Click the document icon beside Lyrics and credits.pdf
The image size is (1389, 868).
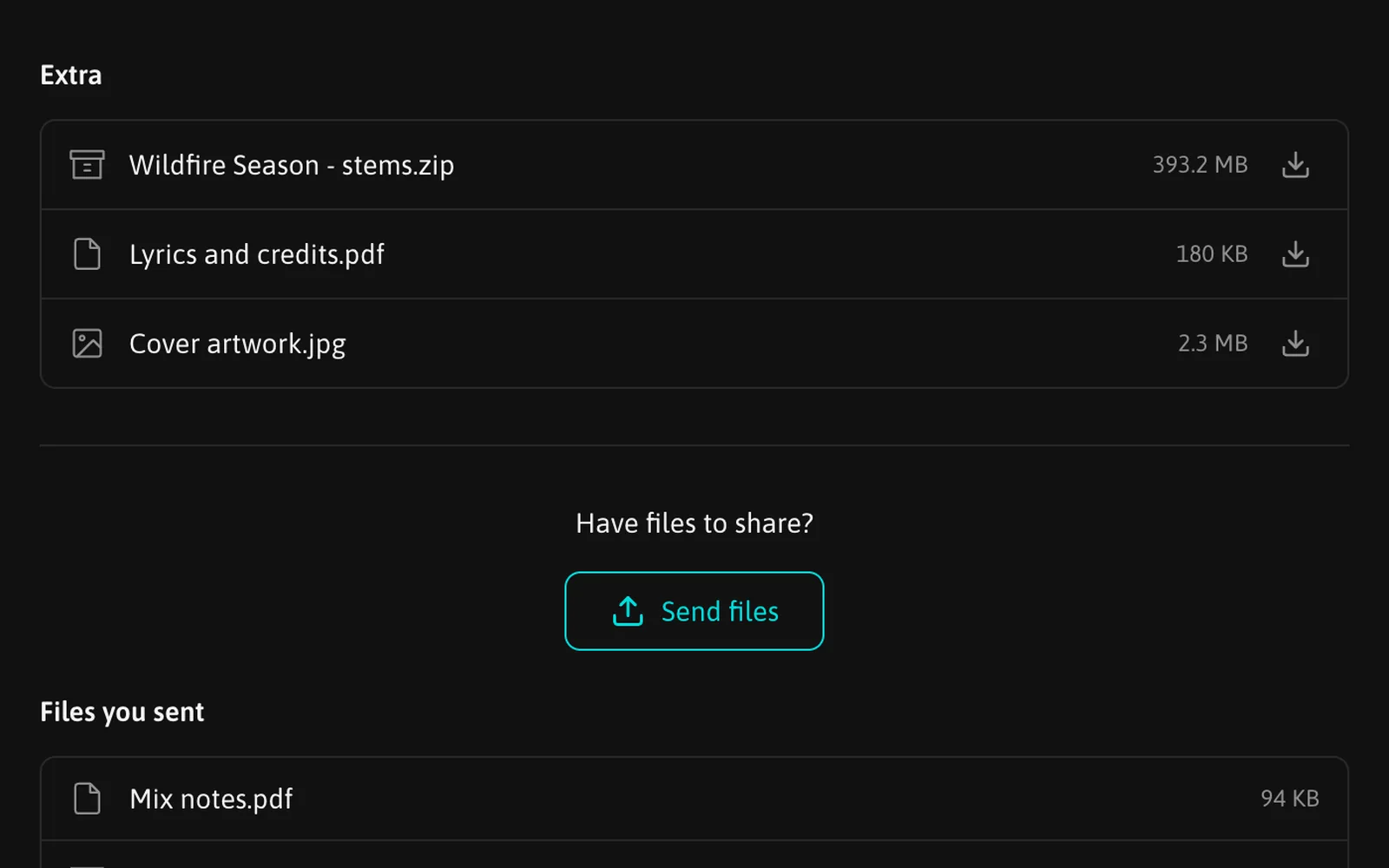pos(87,254)
